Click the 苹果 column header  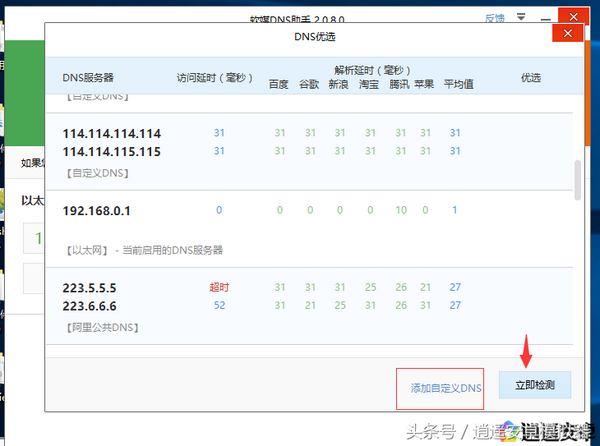424,84
